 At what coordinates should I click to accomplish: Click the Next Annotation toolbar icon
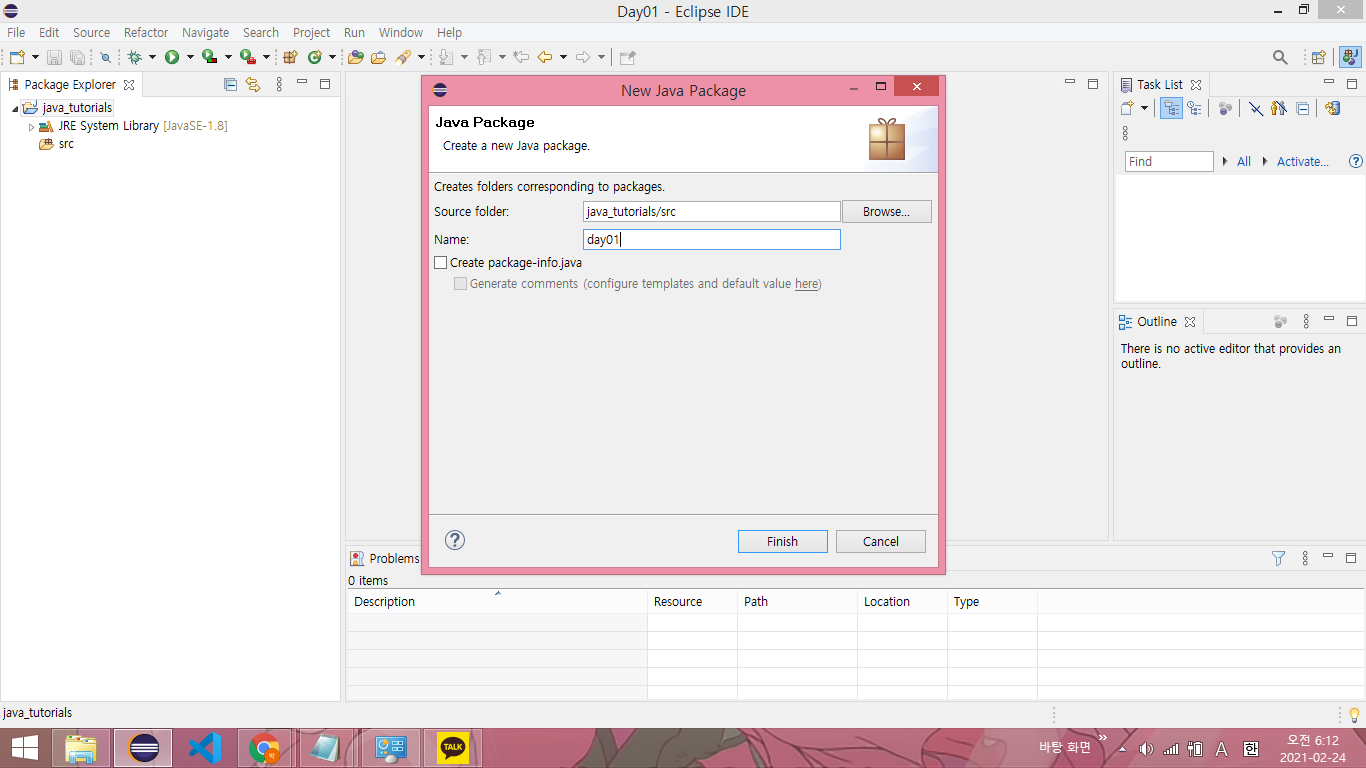446,57
